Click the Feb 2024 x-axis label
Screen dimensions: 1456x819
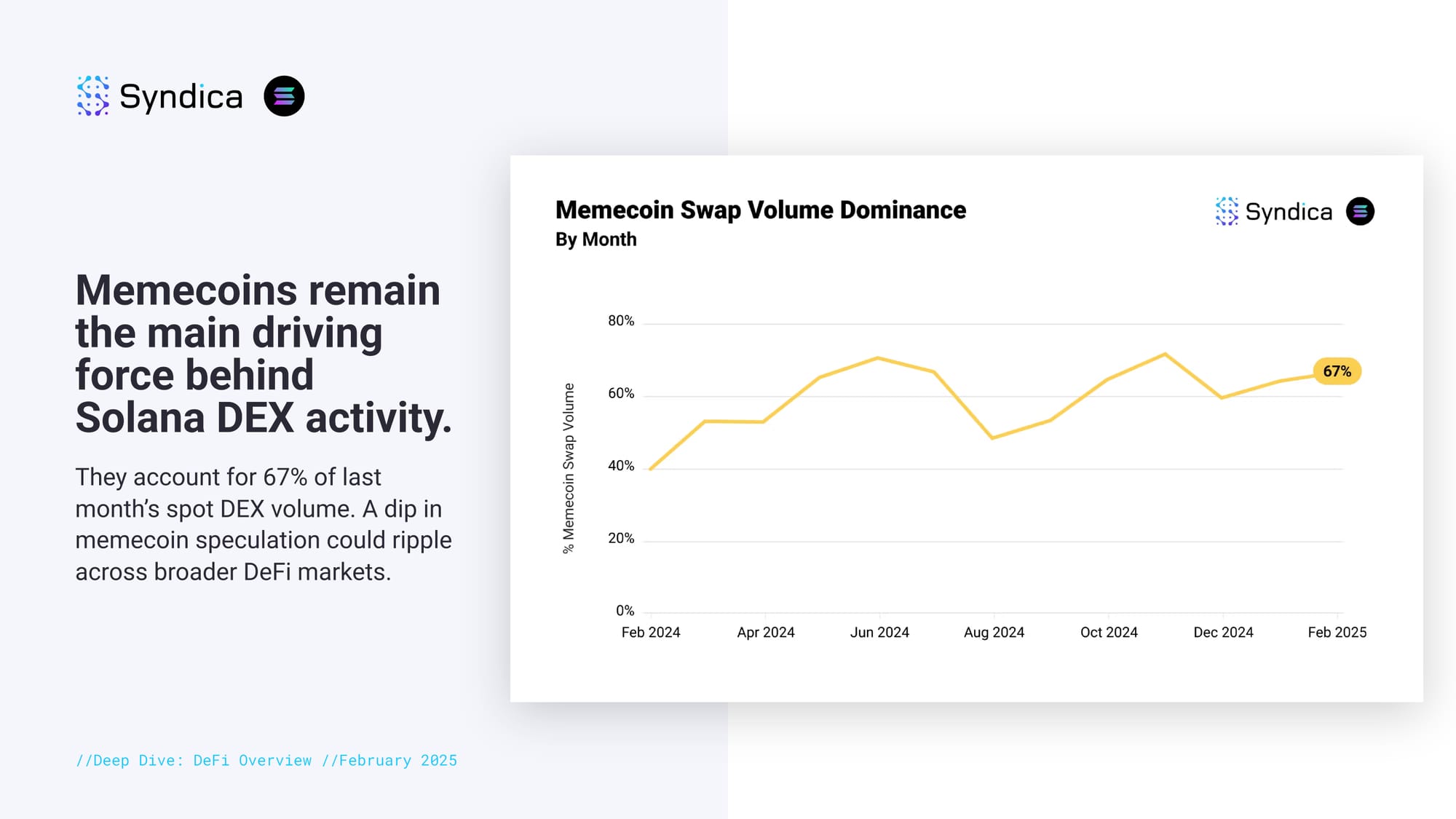(x=650, y=632)
